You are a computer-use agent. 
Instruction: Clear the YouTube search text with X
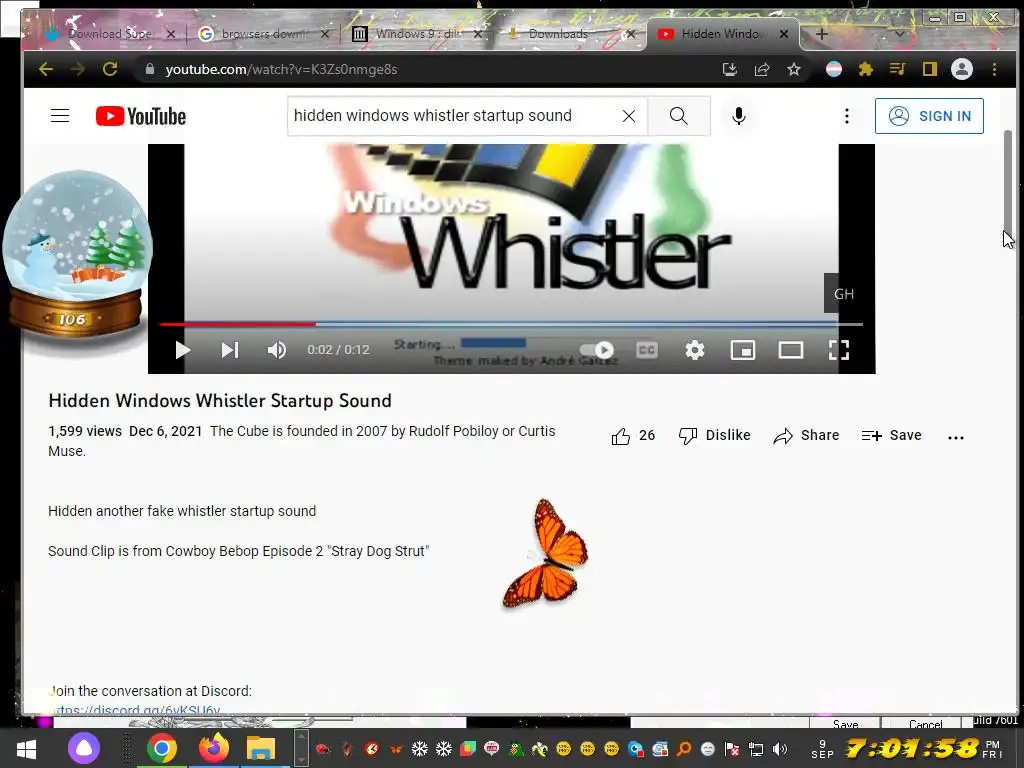click(629, 116)
